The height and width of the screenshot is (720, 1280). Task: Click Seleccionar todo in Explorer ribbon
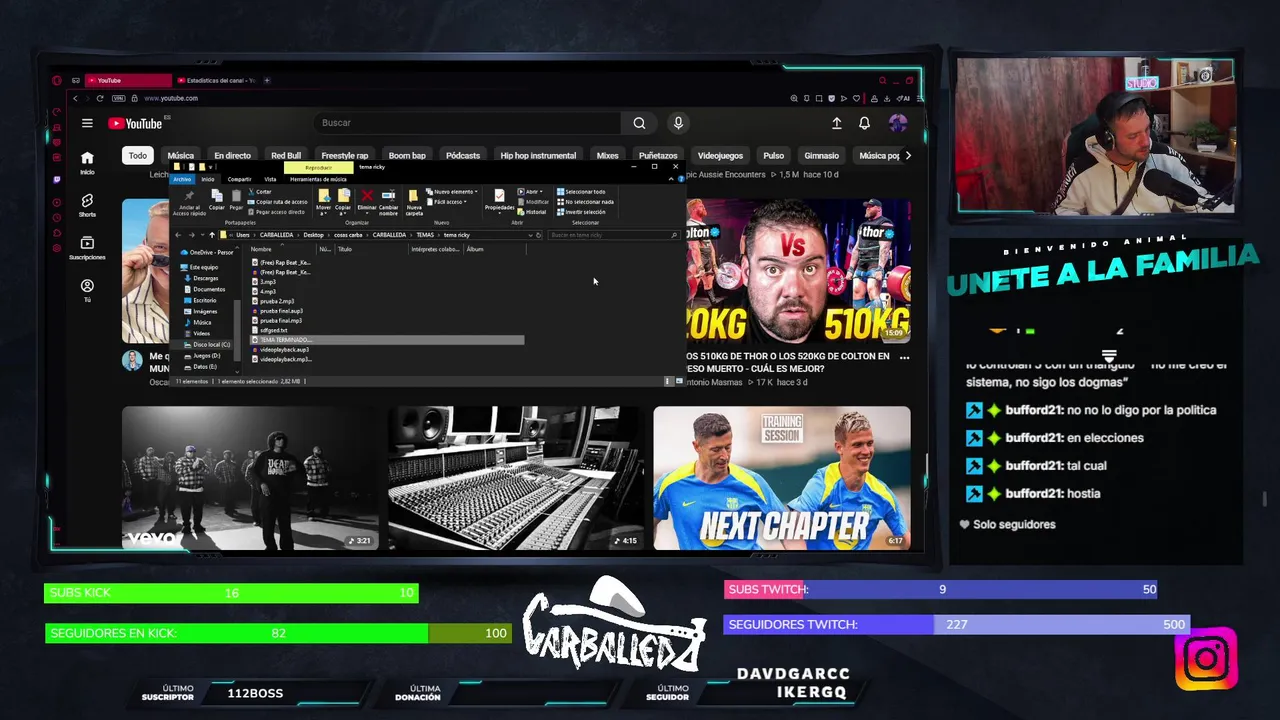coord(581,192)
